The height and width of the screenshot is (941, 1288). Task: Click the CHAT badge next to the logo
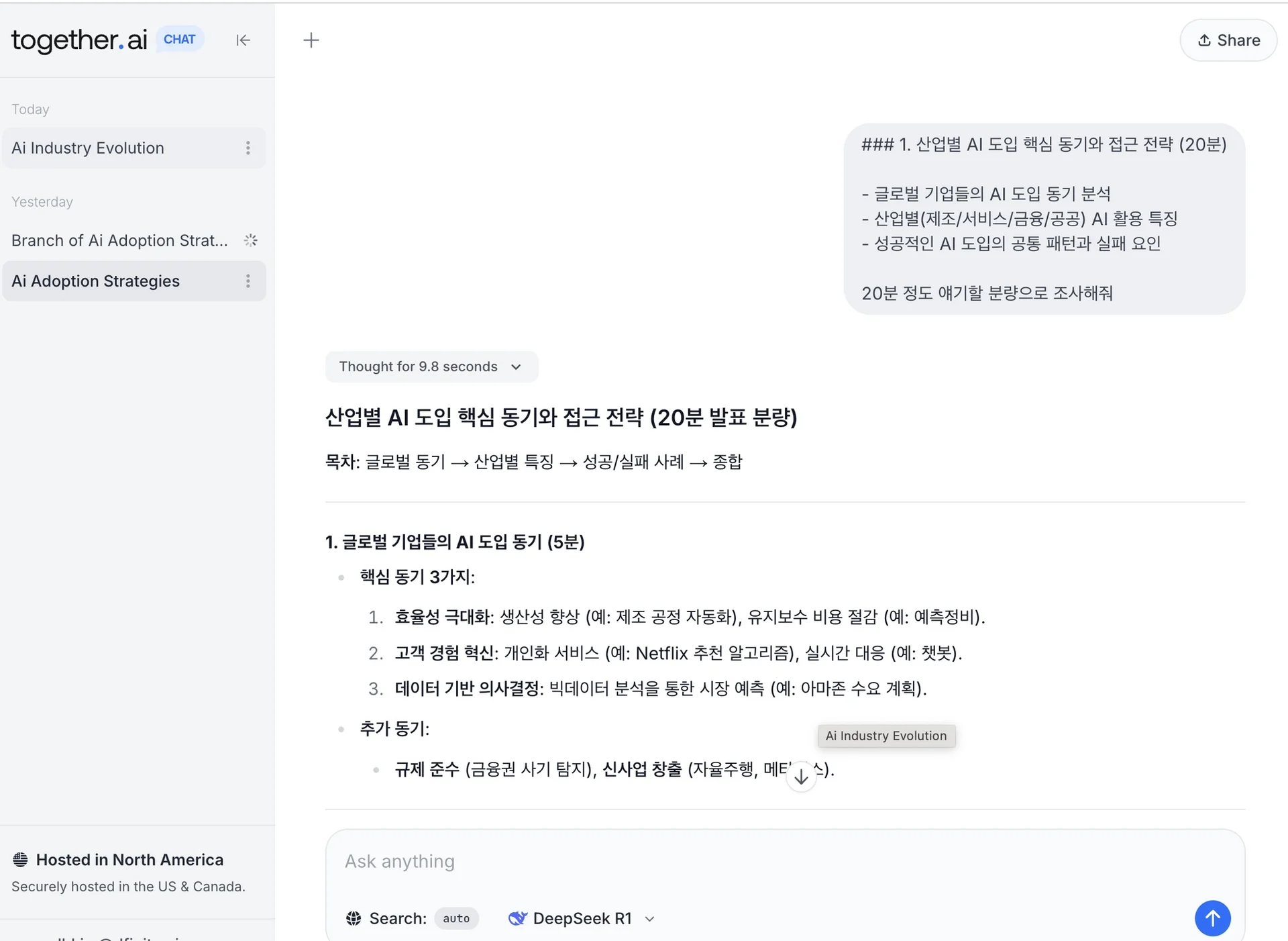coord(179,39)
